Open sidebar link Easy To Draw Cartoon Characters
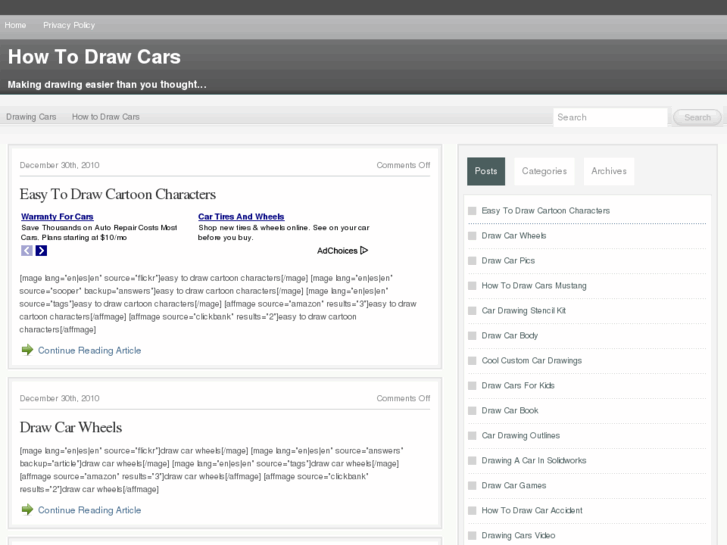Viewport: 727px width, 545px height. pos(546,211)
